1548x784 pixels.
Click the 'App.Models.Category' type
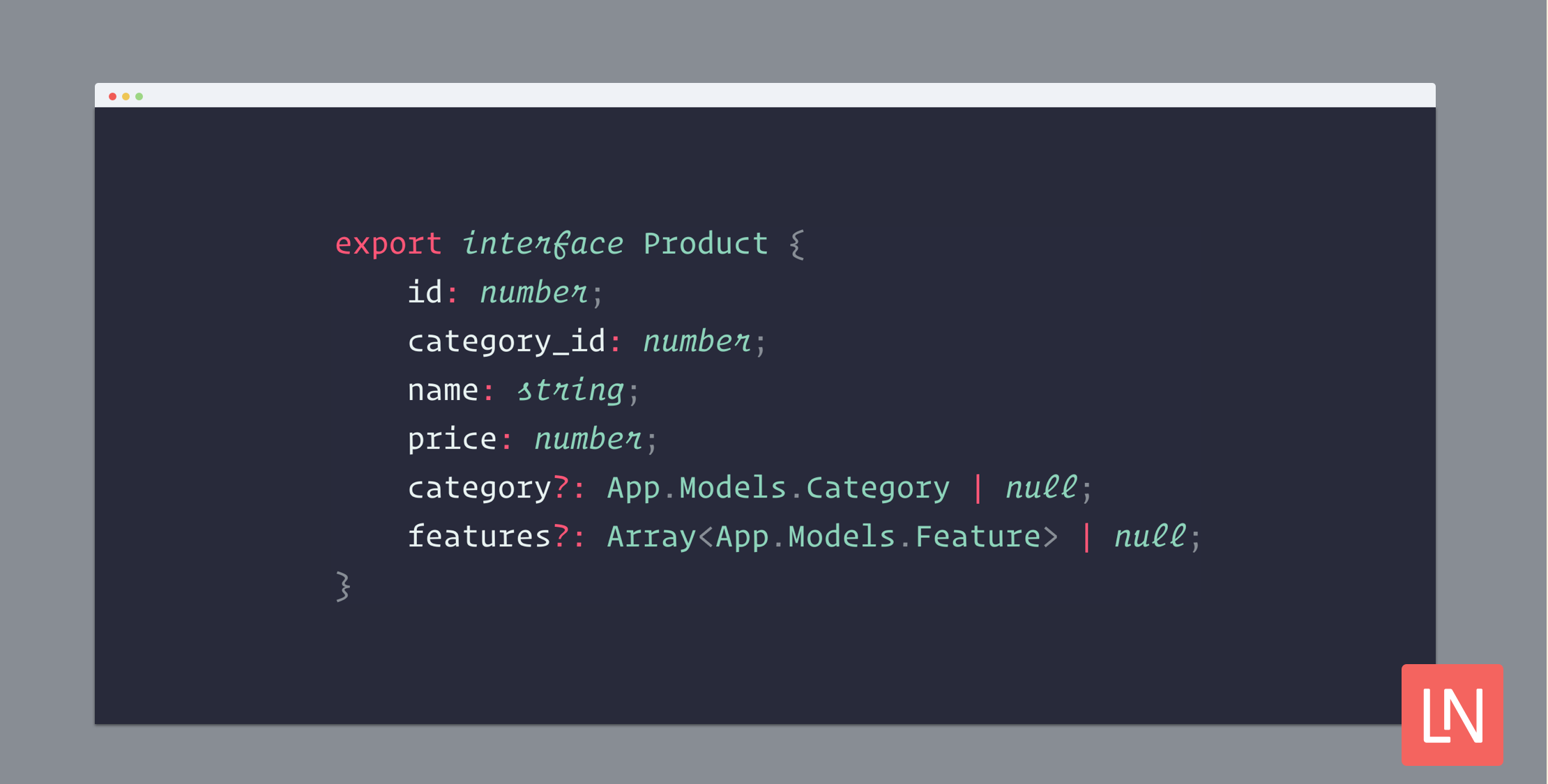point(778,488)
